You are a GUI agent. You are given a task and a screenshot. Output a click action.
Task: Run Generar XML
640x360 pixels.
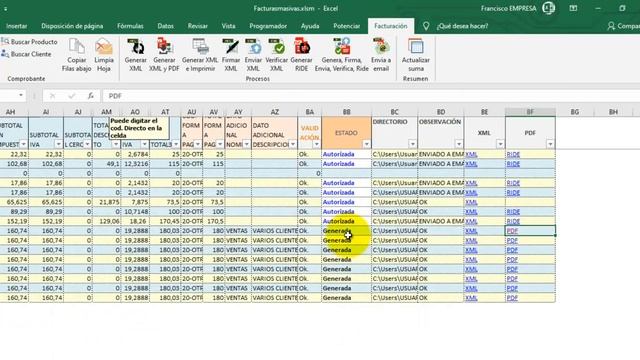point(136,55)
